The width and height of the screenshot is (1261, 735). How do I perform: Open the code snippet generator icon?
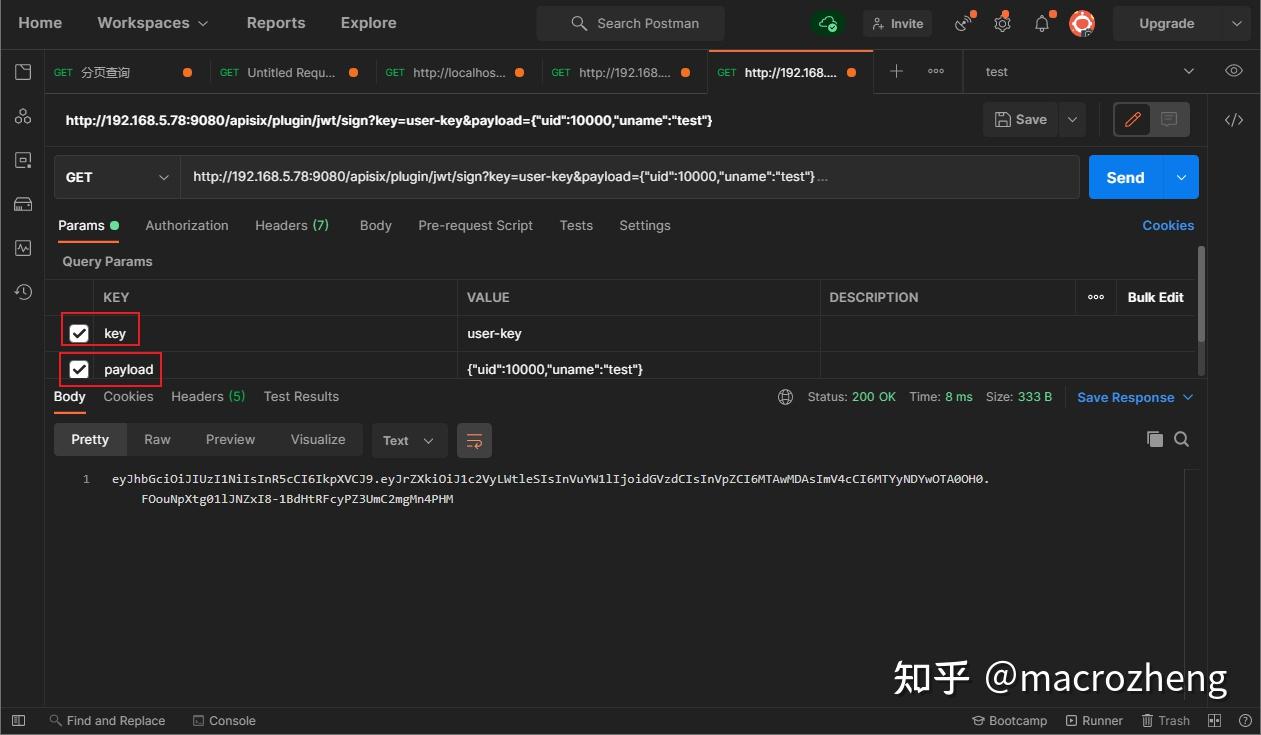(x=1233, y=119)
